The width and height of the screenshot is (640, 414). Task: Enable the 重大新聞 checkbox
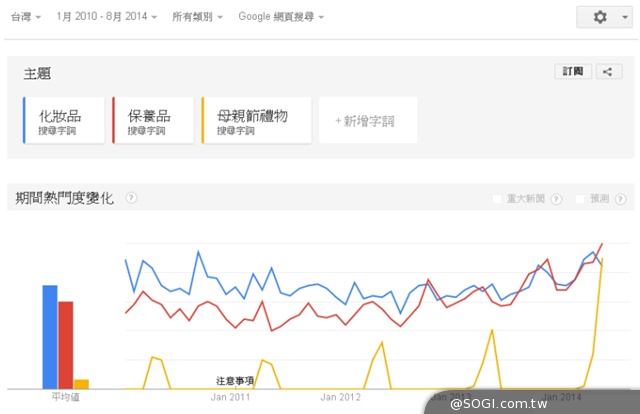(498, 199)
